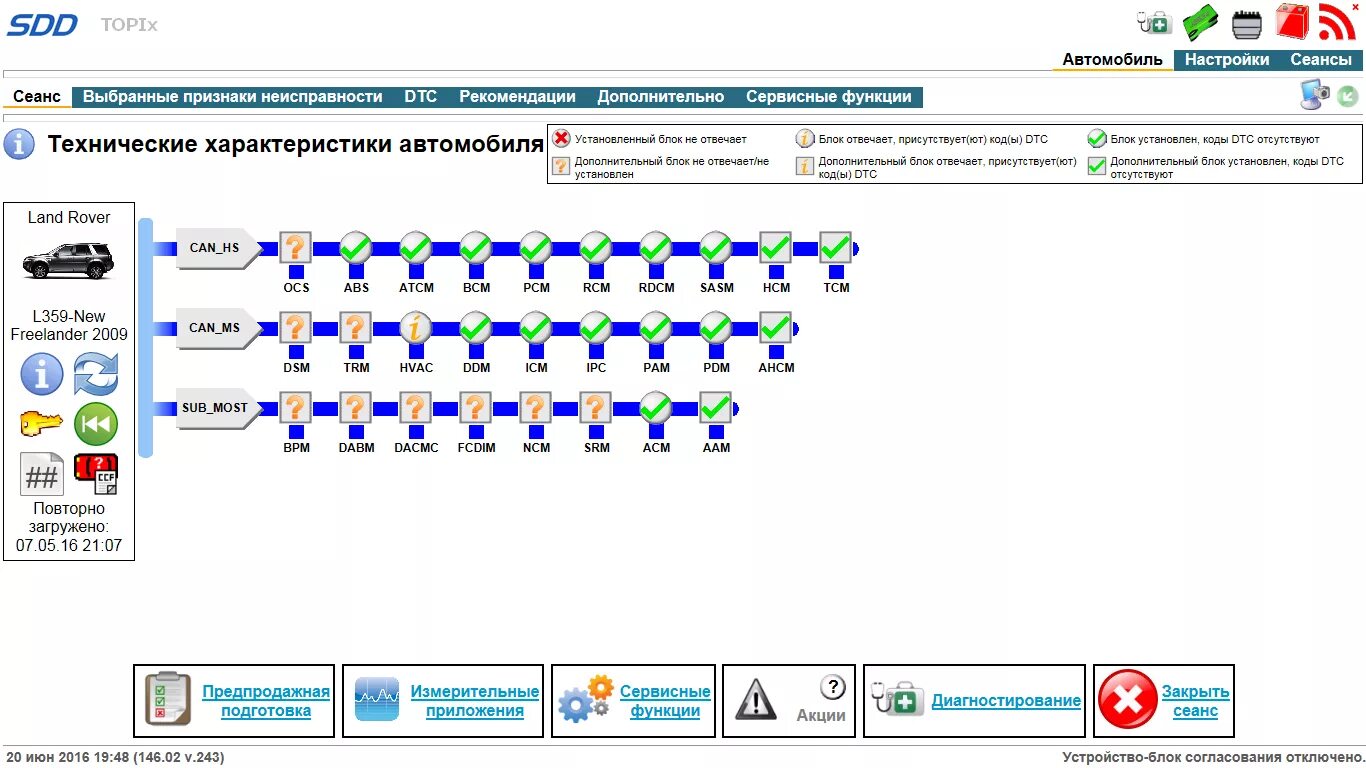The width and height of the screenshot is (1366, 768).
Task: Click the green book icon at top
Action: coord(1201,22)
